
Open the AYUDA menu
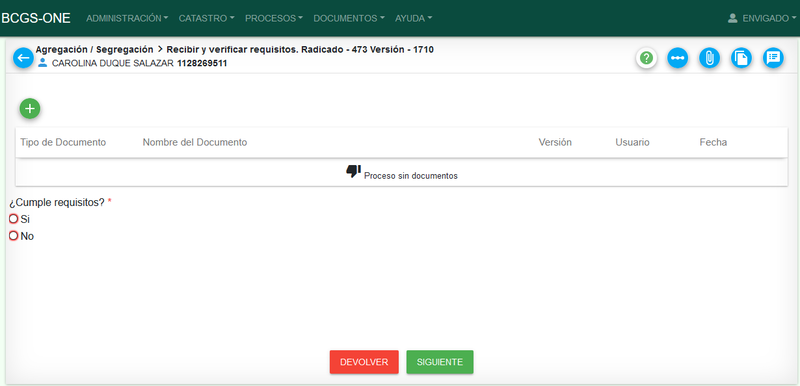point(413,18)
